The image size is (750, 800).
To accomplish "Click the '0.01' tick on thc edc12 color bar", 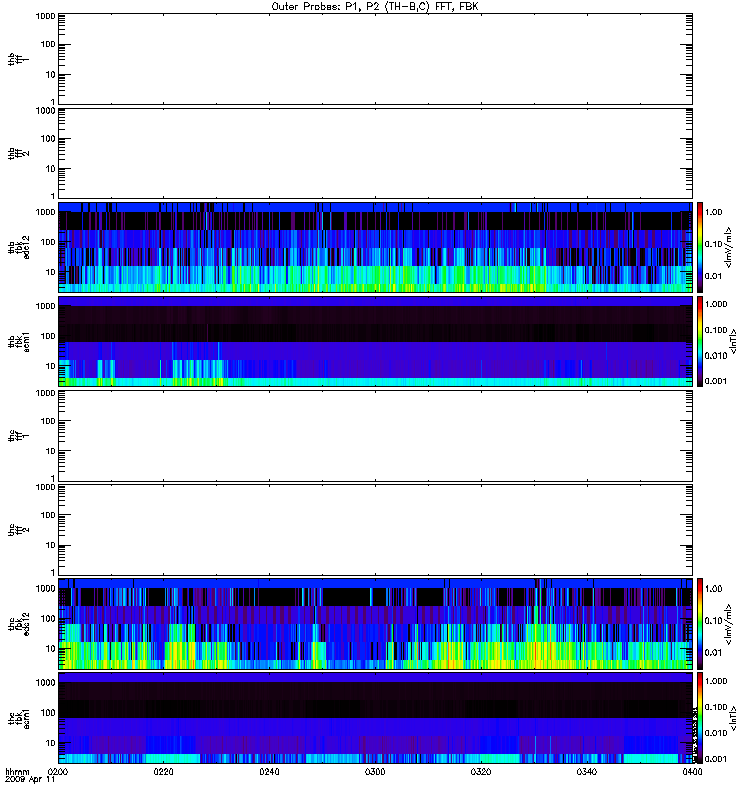I will [x=713, y=653].
